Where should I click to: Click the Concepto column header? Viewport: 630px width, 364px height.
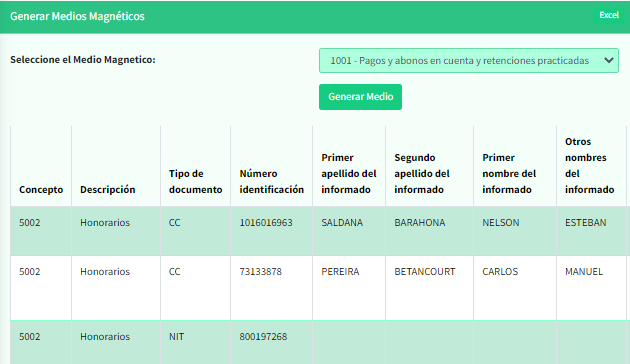click(x=41, y=190)
